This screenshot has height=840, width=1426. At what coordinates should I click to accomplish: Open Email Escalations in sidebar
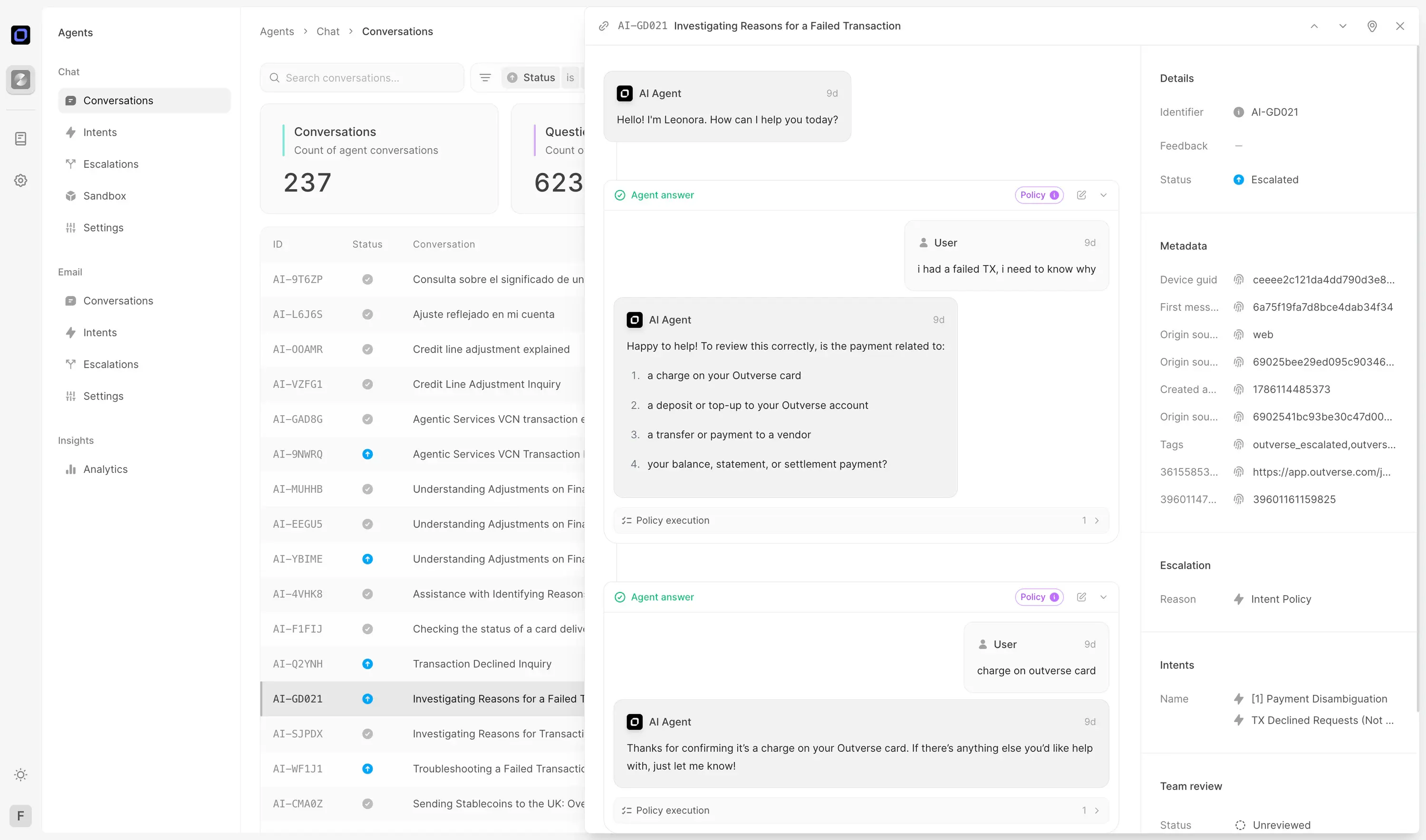click(x=145, y=364)
